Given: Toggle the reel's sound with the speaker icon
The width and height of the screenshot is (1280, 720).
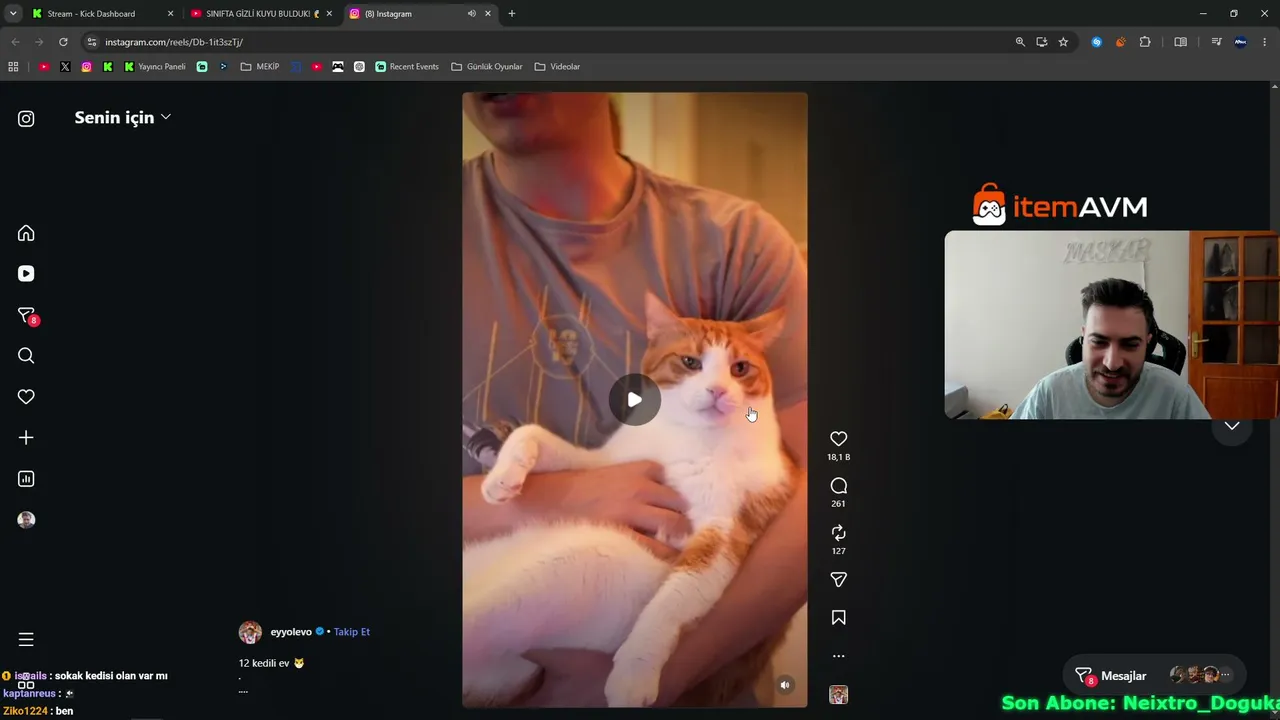Looking at the screenshot, I should [785, 685].
